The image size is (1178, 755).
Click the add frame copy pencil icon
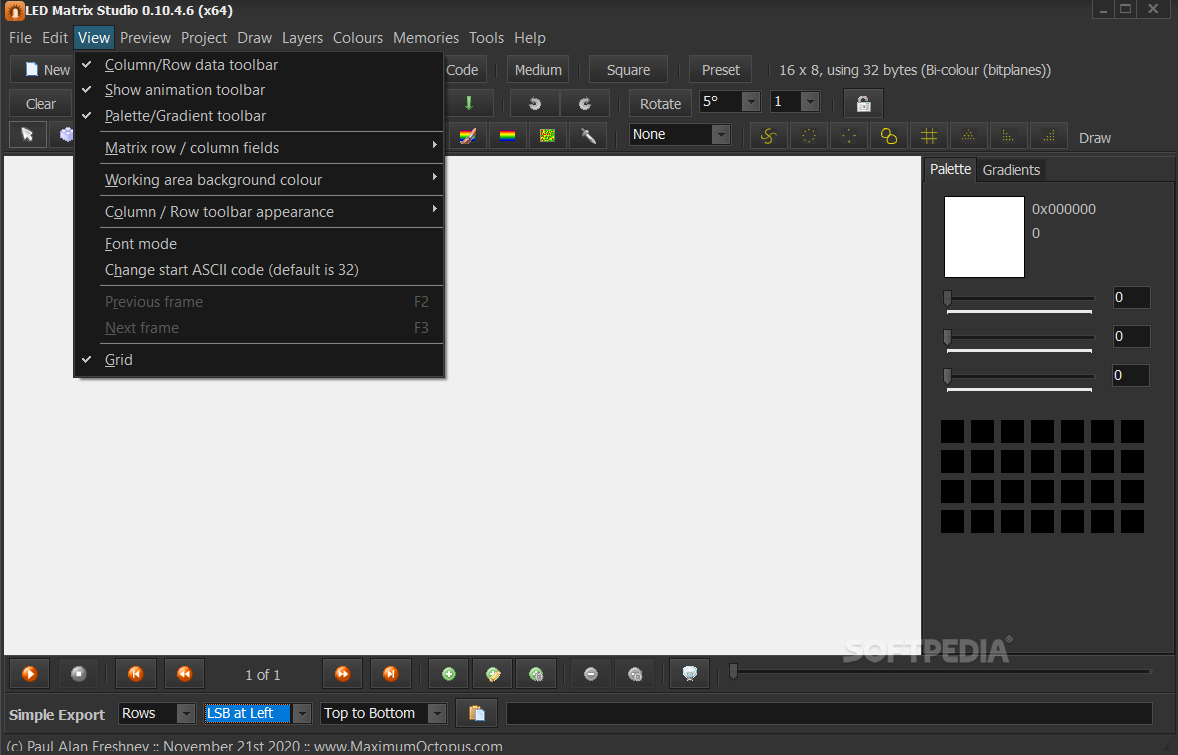[493, 674]
